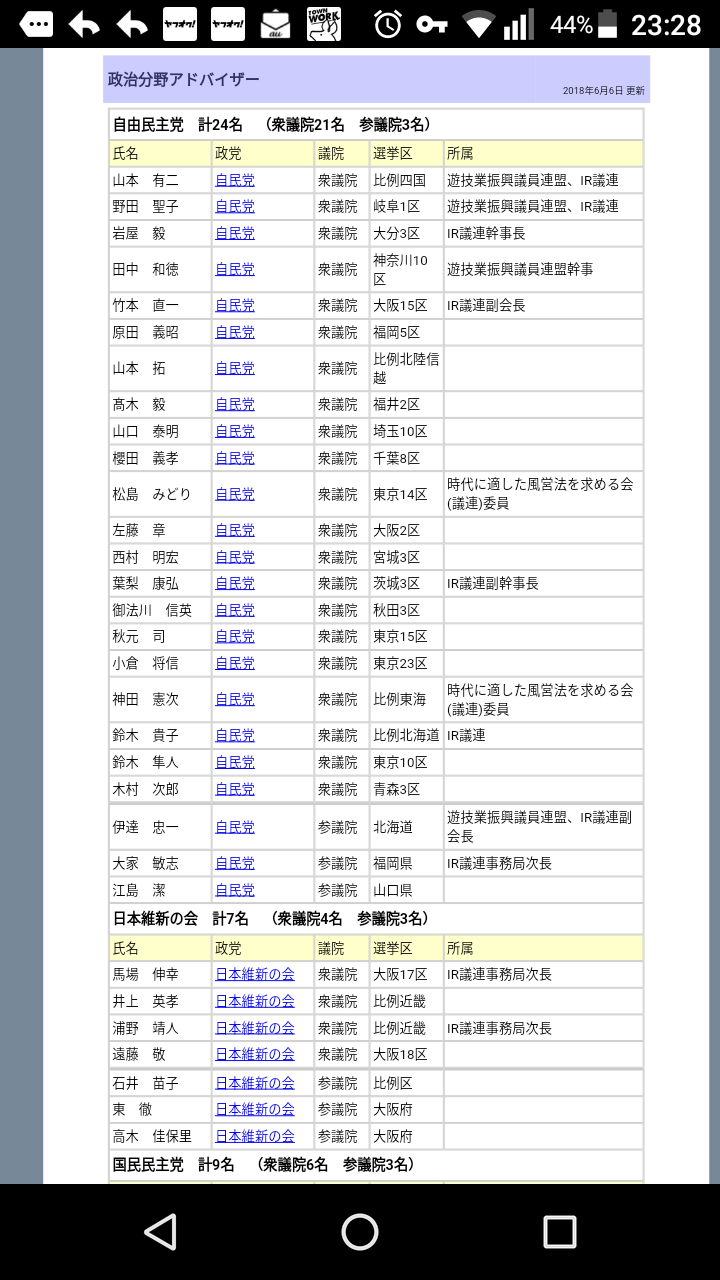The image size is (720, 1280).
Task: Open 自民党 link in 髙木 毅 row
Action: [235, 404]
